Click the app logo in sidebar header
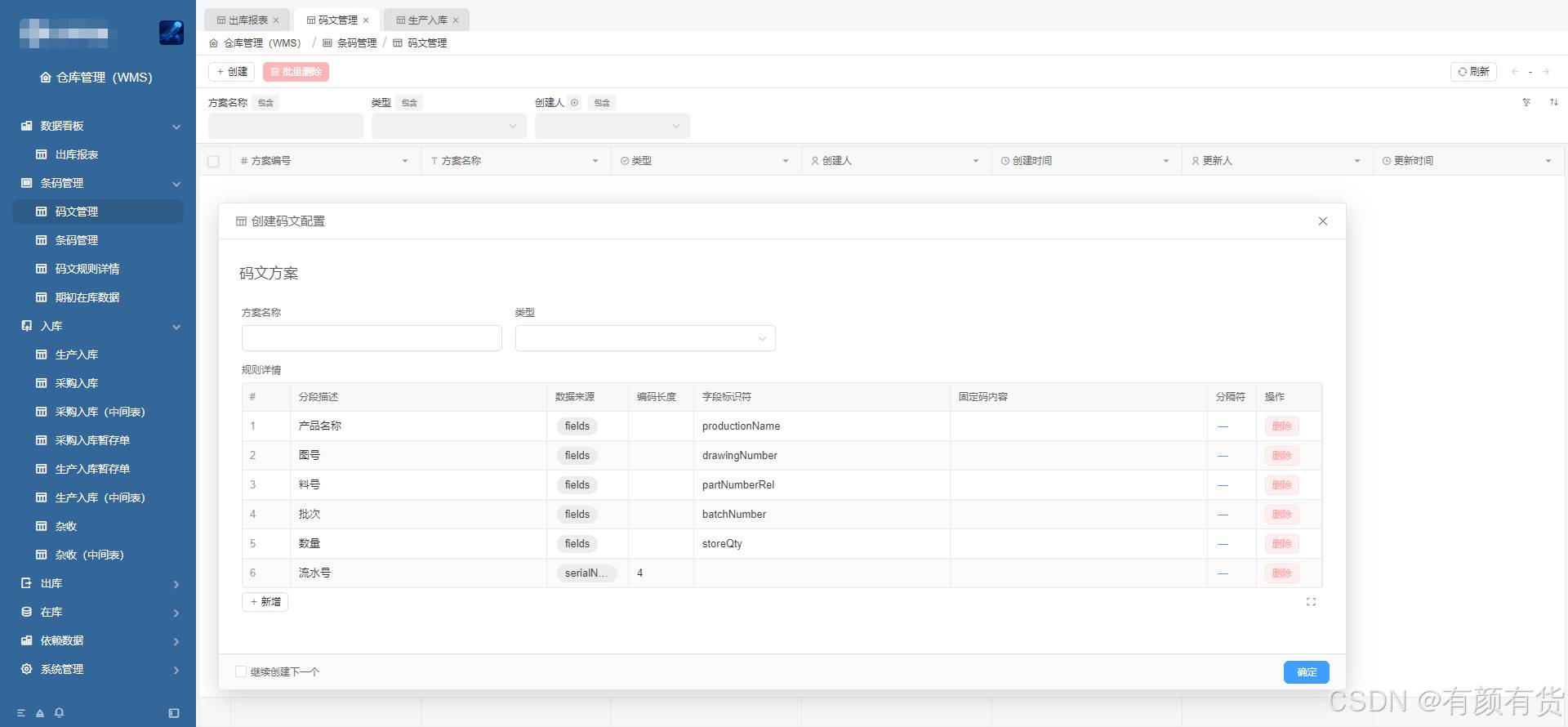1568x727 pixels. click(x=171, y=33)
